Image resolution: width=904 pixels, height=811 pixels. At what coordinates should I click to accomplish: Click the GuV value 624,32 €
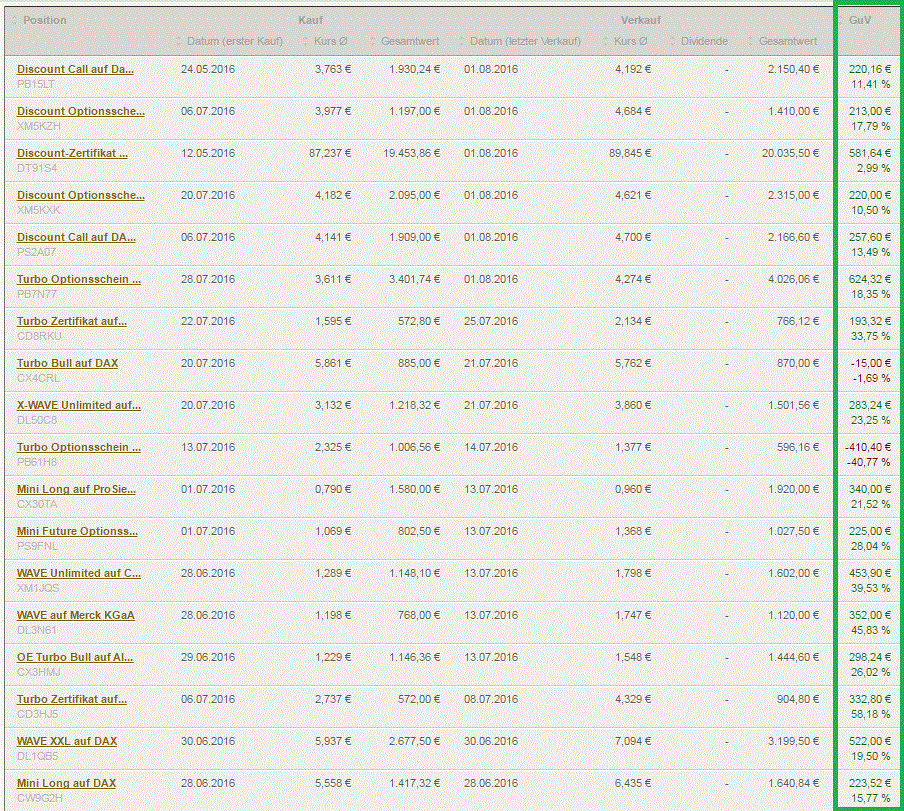click(869, 280)
